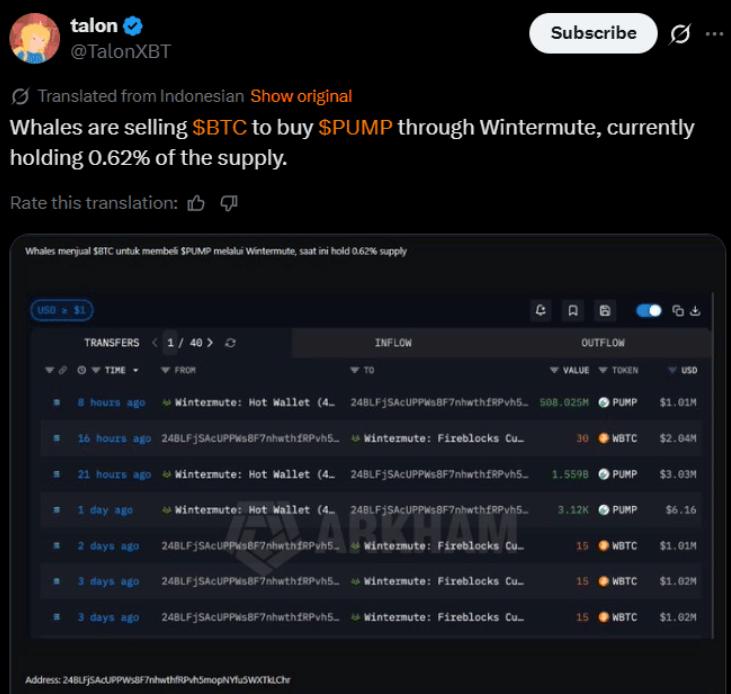Click the Subscribe button
The height and width of the screenshot is (694, 731).
tap(593, 33)
